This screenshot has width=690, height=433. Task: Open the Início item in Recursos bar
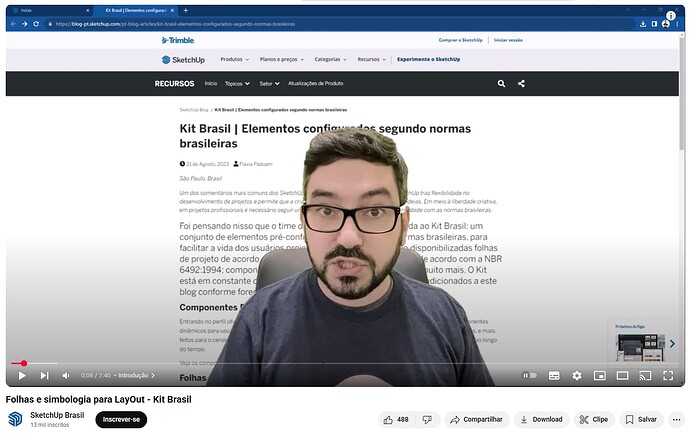(x=211, y=83)
